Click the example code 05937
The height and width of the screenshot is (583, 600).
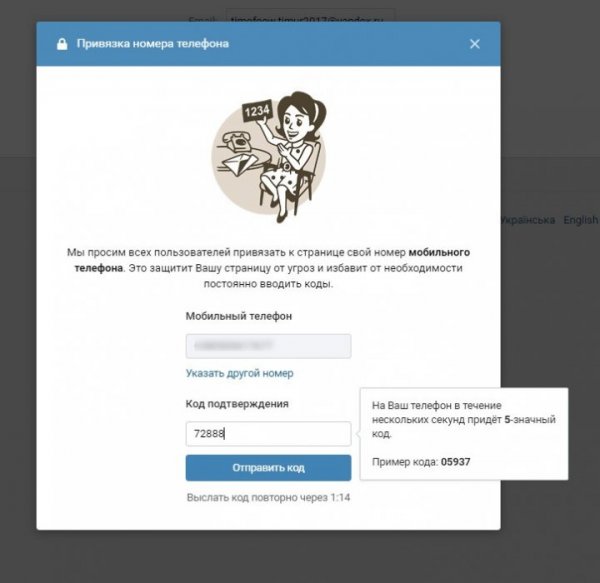455,462
